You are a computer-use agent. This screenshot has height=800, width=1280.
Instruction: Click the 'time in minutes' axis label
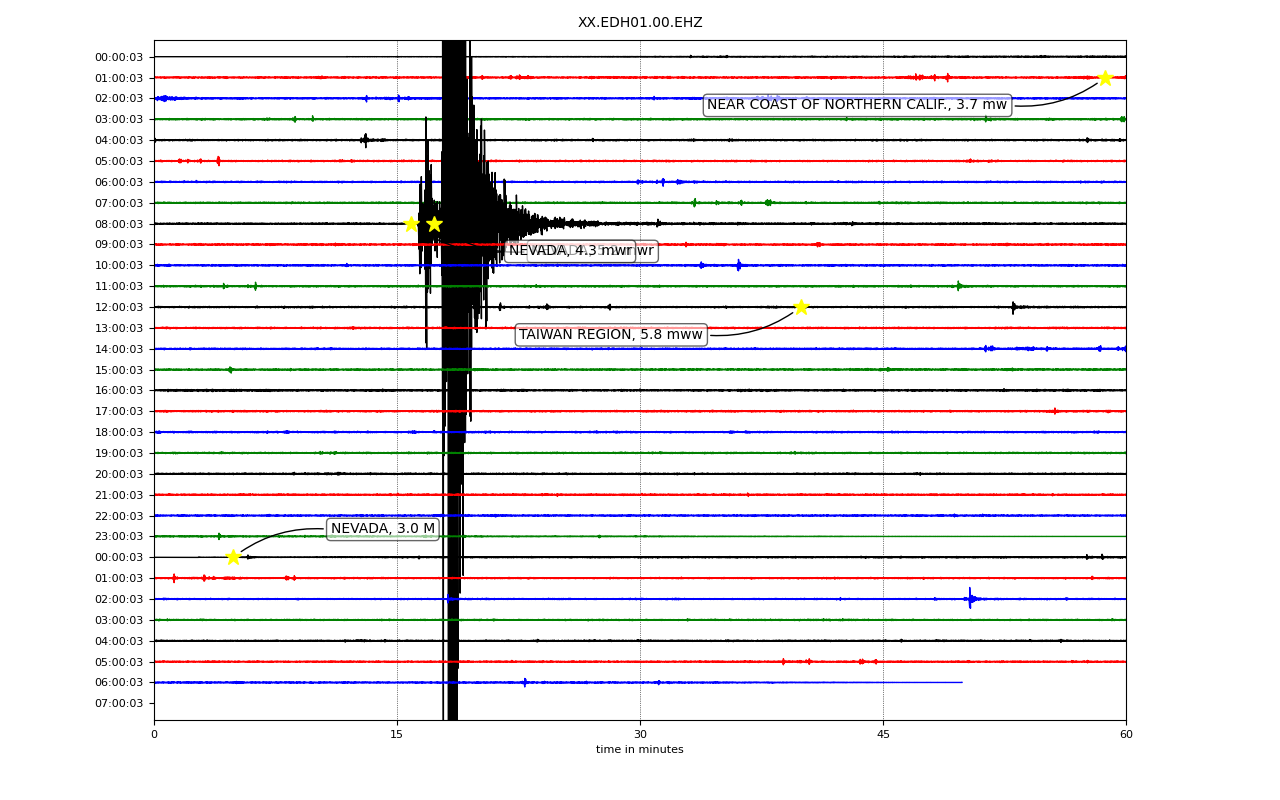coord(640,750)
